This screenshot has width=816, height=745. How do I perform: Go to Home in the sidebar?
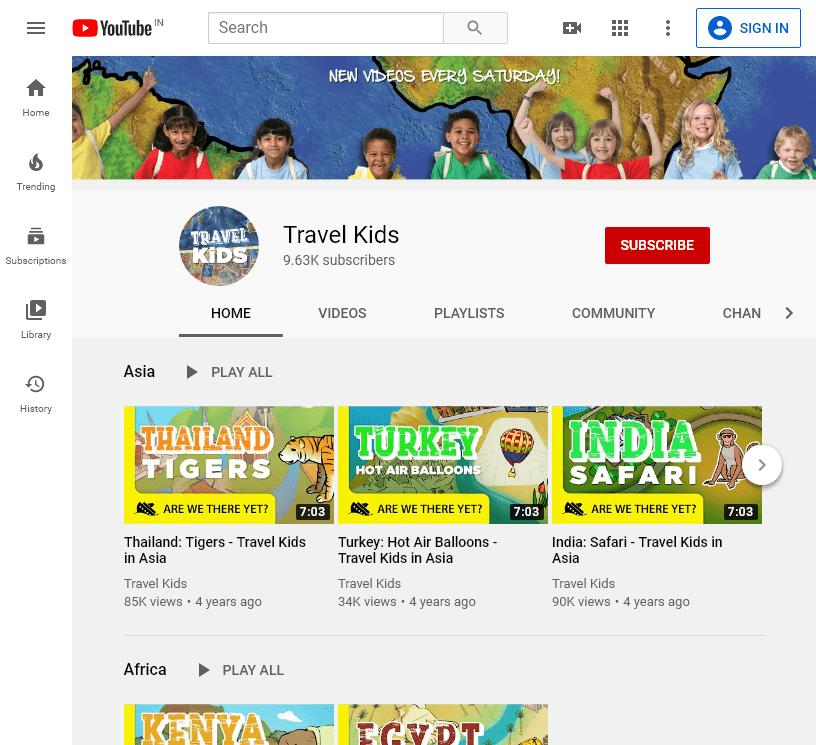click(36, 98)
